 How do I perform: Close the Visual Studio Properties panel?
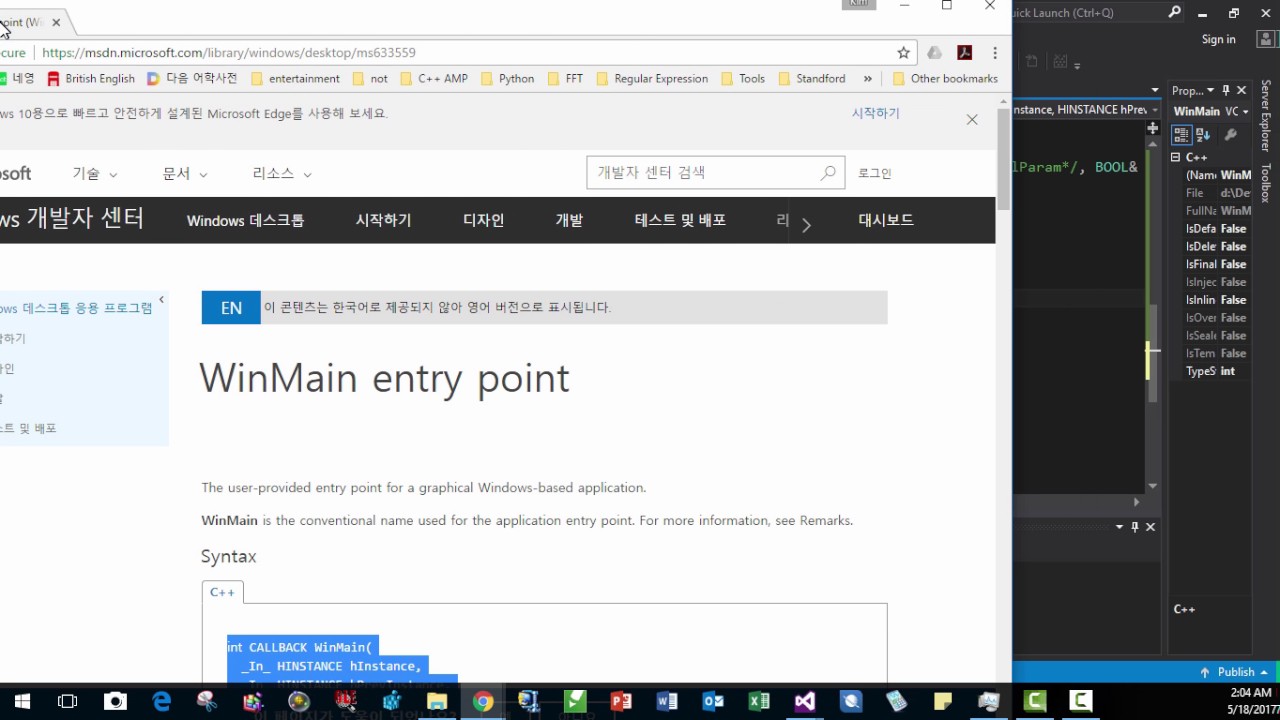tap(1242, 90)
